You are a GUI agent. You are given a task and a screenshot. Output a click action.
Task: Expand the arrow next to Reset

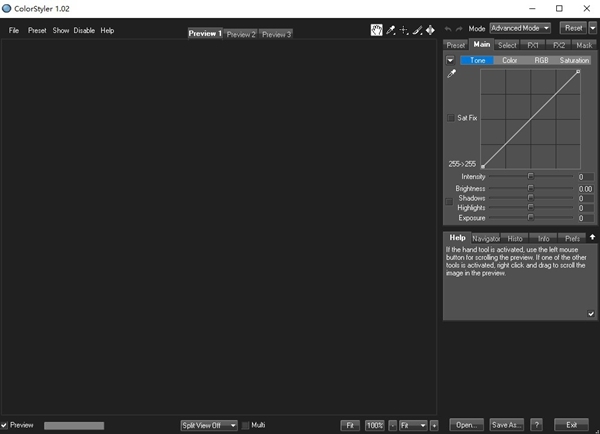[x=592, y=29]
